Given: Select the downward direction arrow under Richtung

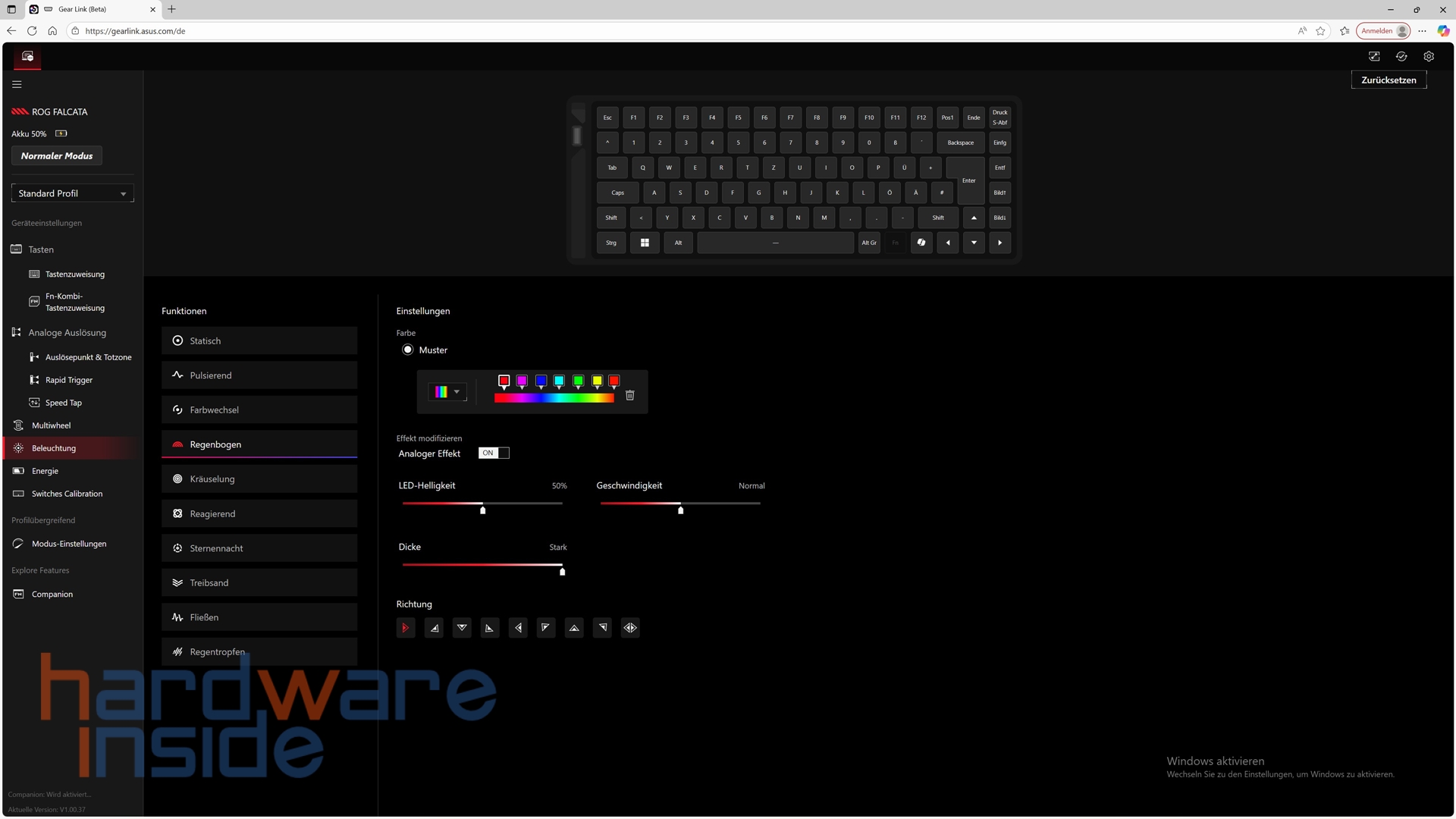Looking at the screenshot, I should pos(462,627).
